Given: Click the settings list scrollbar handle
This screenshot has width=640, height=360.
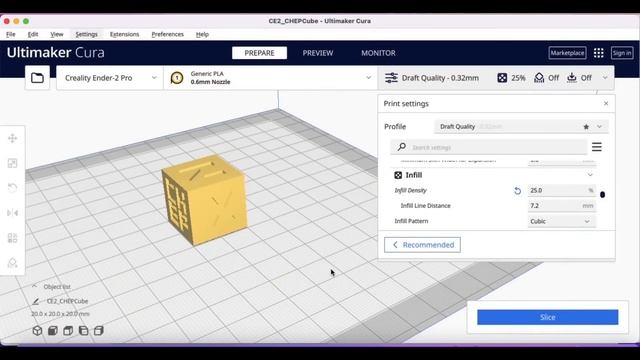Looking at the screenshot, I should [602, 195].
